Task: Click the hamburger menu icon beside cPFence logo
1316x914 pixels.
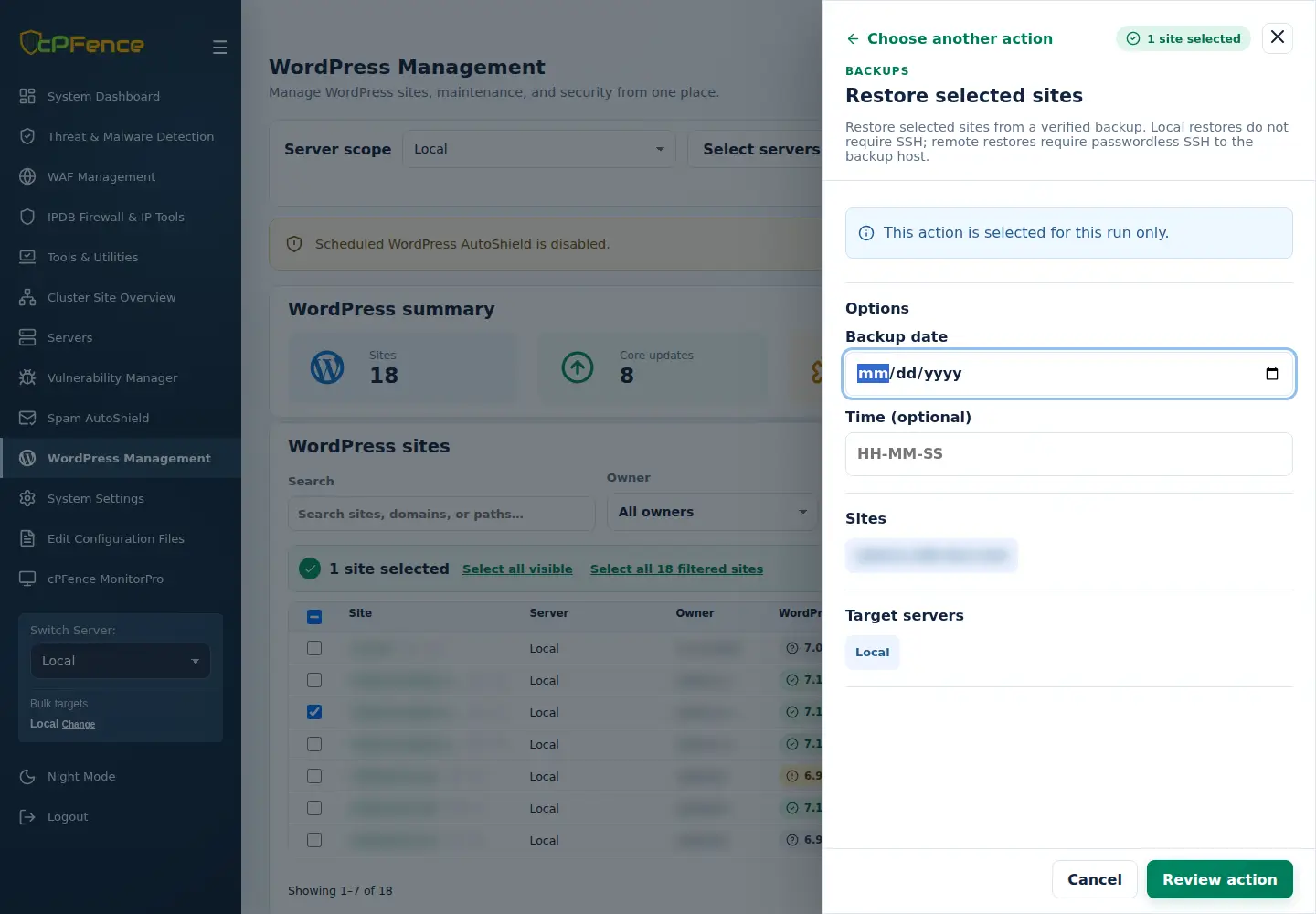Action: tap(219, 47)
